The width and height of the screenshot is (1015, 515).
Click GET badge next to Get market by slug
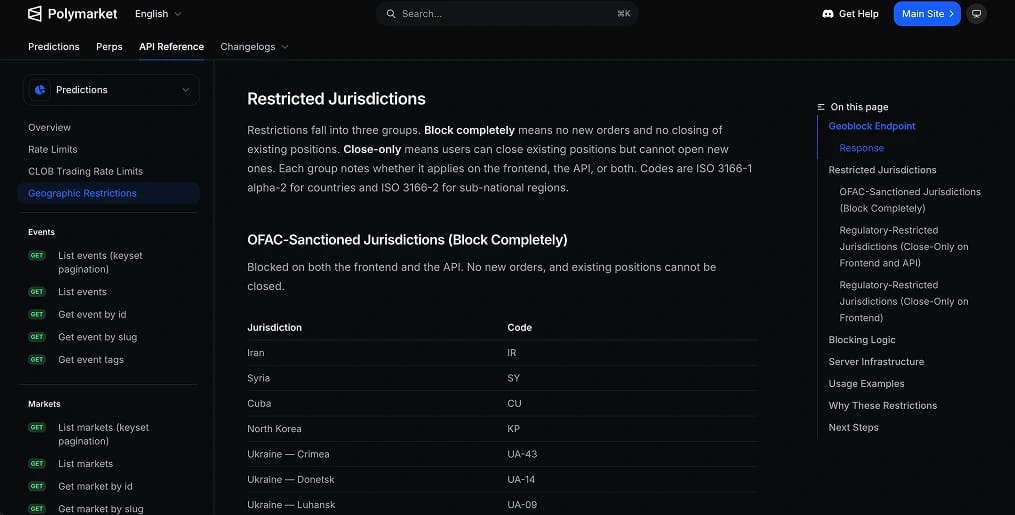tap(37, 509)
